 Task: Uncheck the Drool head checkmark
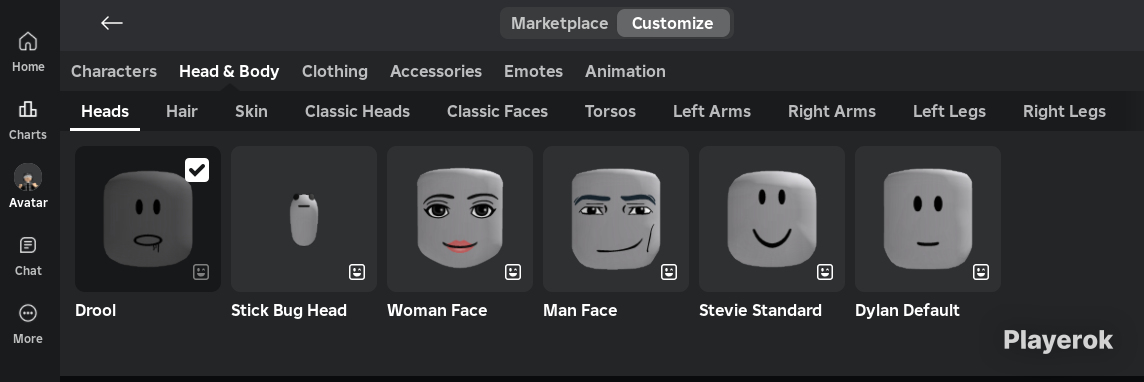(x=197, y=170)
